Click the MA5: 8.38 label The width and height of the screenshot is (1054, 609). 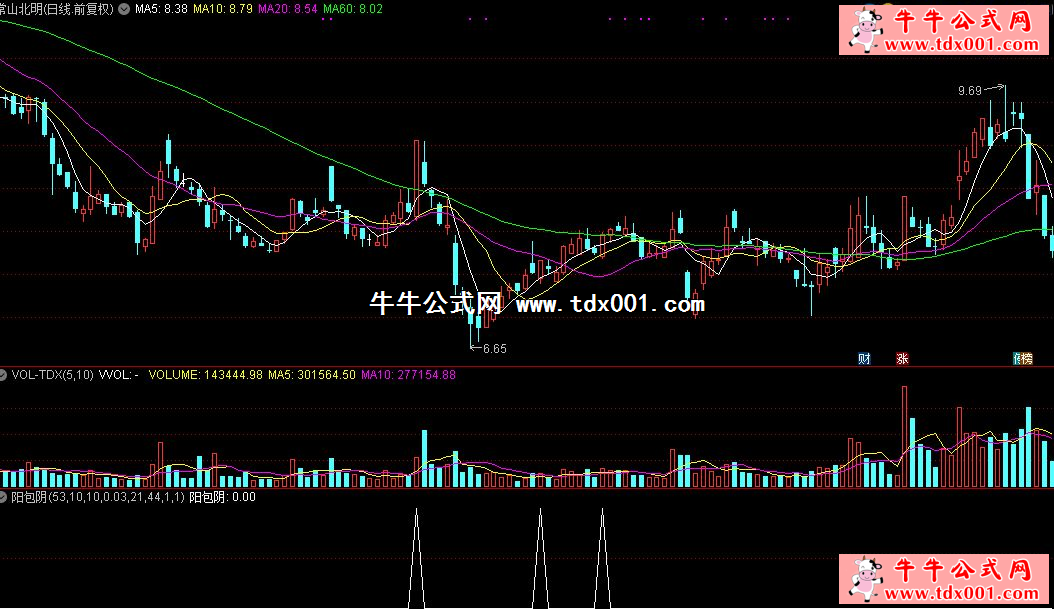point(160,9)
